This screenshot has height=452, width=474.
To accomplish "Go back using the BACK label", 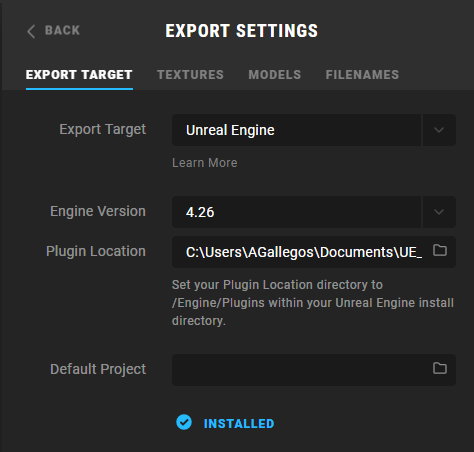I will click(62, 30).
